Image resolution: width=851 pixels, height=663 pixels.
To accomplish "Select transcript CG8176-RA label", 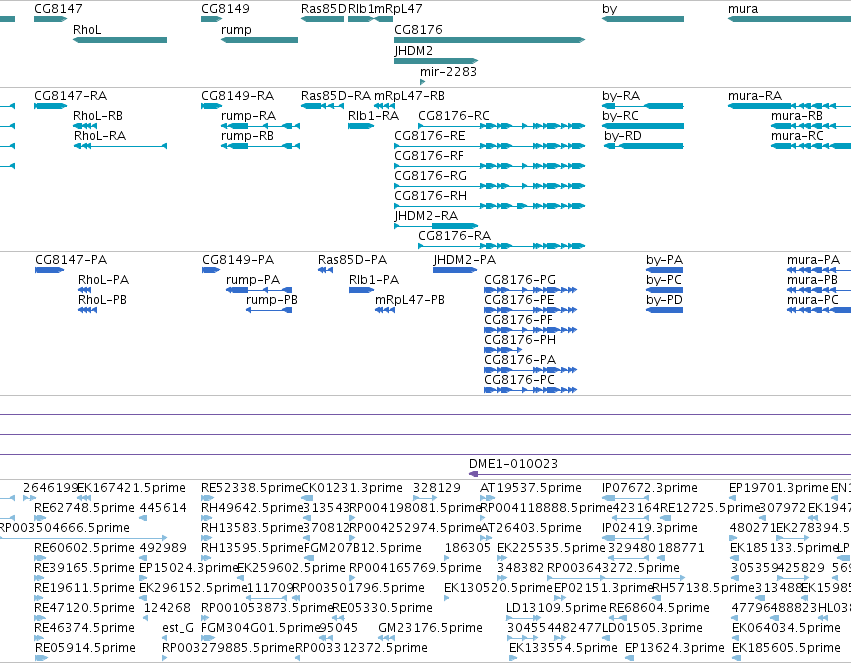I will [x=454, y=236].
